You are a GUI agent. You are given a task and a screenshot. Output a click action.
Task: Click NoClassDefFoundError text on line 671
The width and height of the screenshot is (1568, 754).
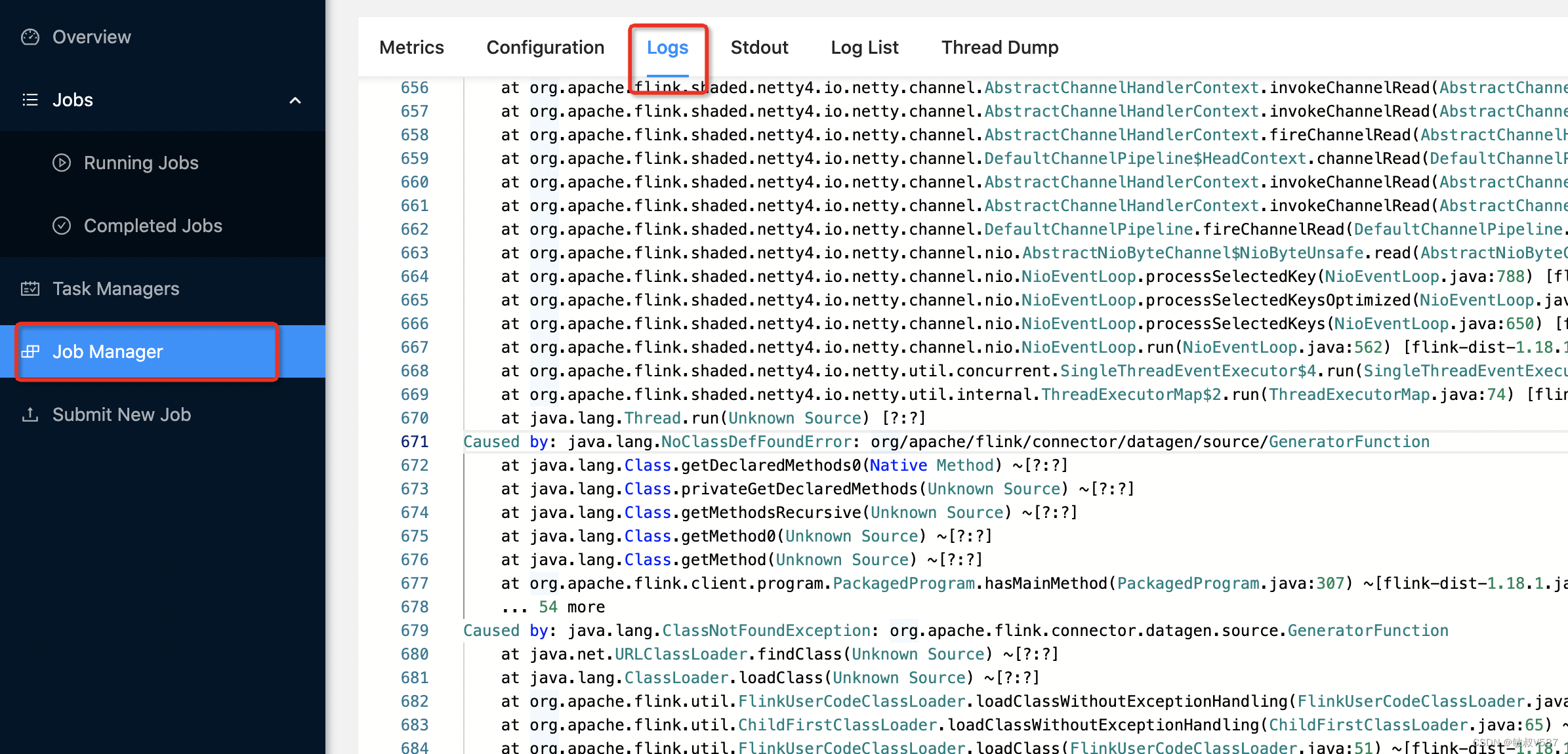click(756, 442)
